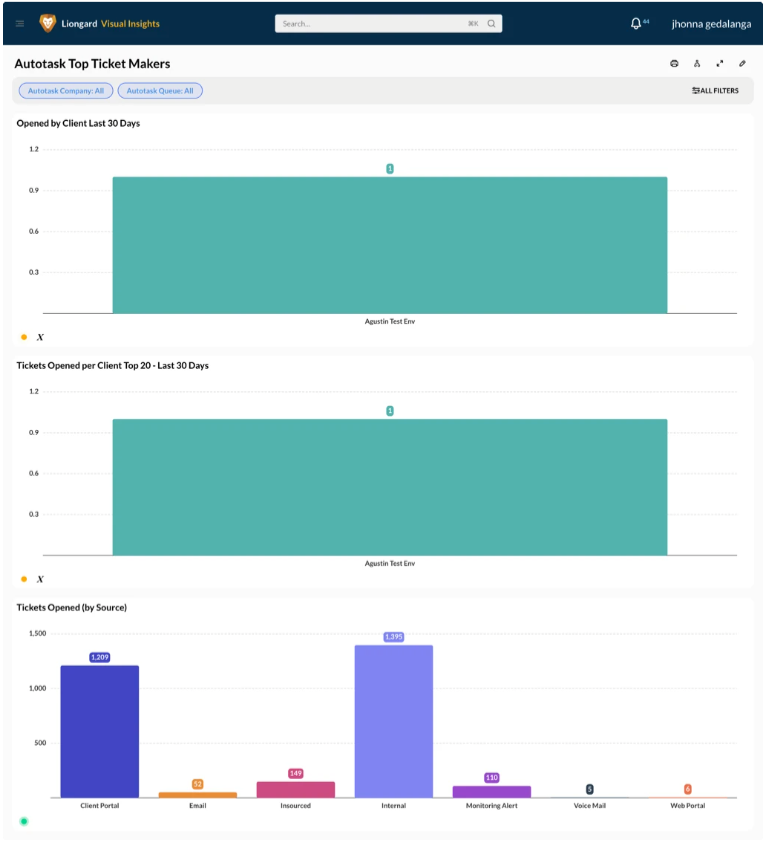Open jhonna gedalanga user menu
This screenshot has width=770, height=846.
[x=711, y=24]
